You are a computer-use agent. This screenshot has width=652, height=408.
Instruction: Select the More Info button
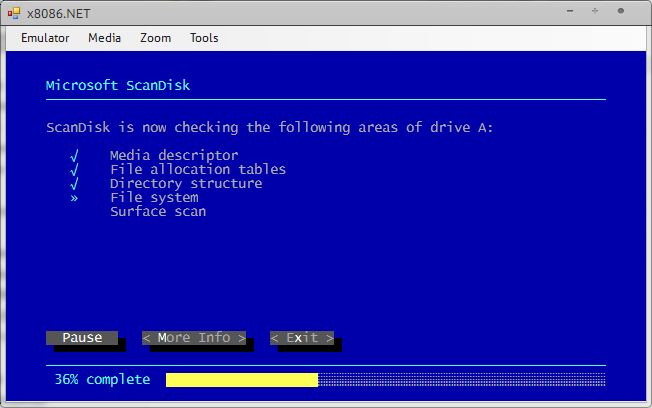194,338
